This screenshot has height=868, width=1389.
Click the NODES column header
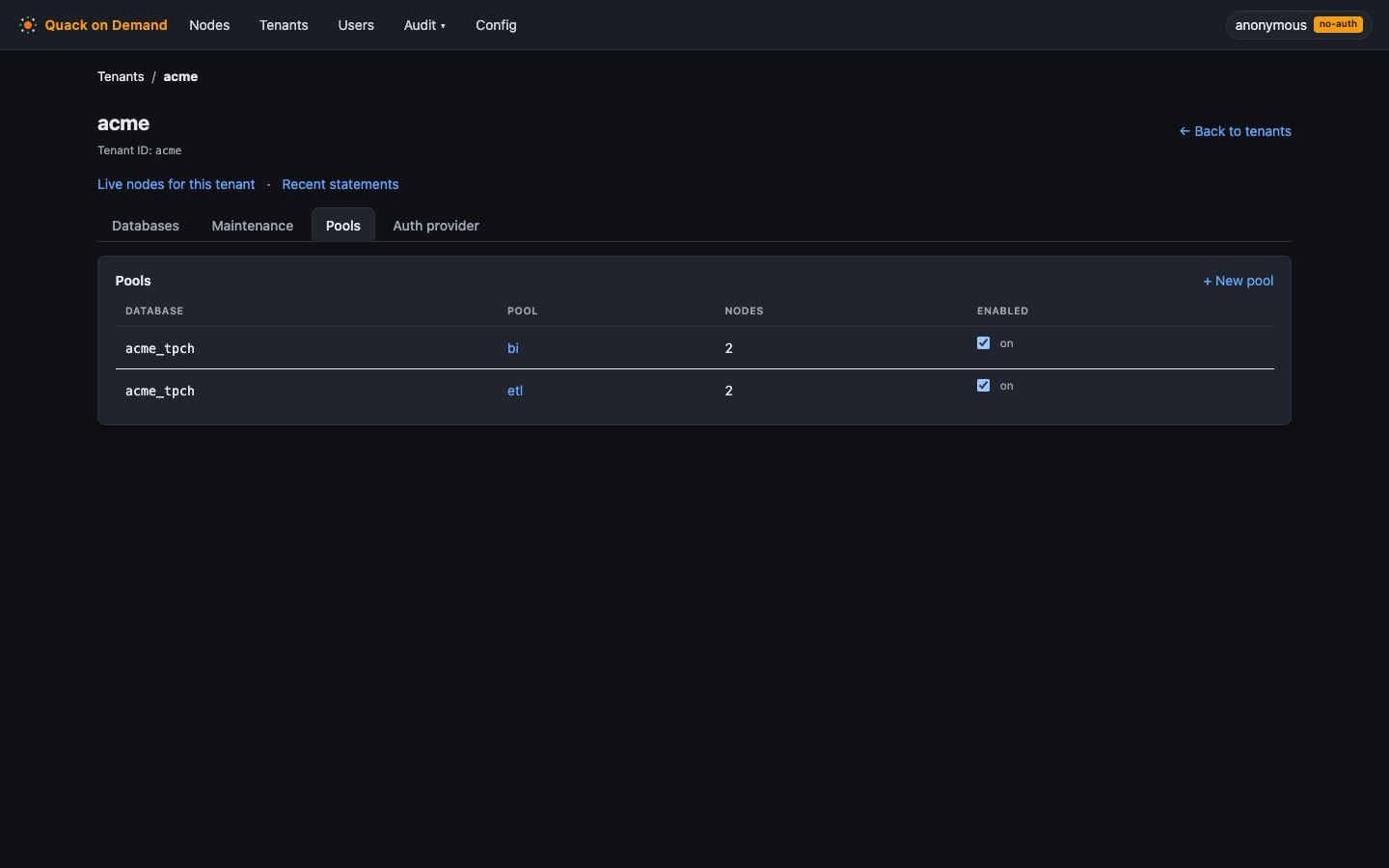[744, 311]
